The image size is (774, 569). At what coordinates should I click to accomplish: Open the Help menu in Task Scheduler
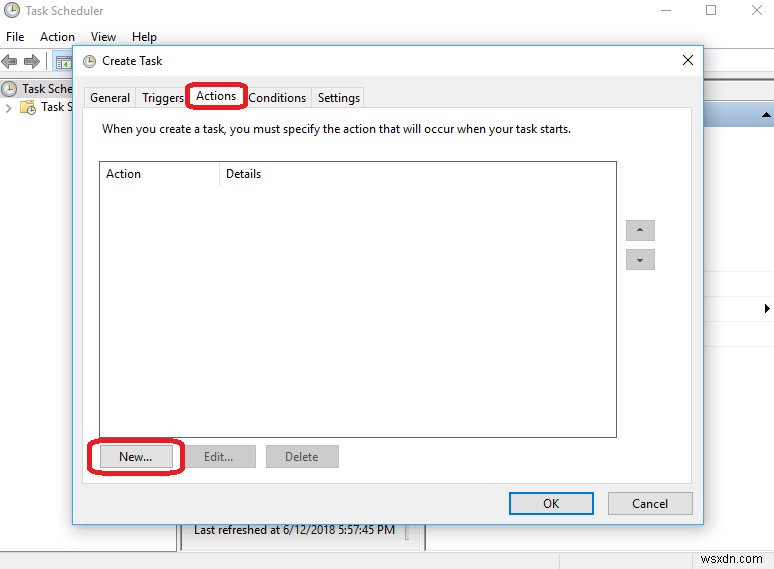[144, 37]
